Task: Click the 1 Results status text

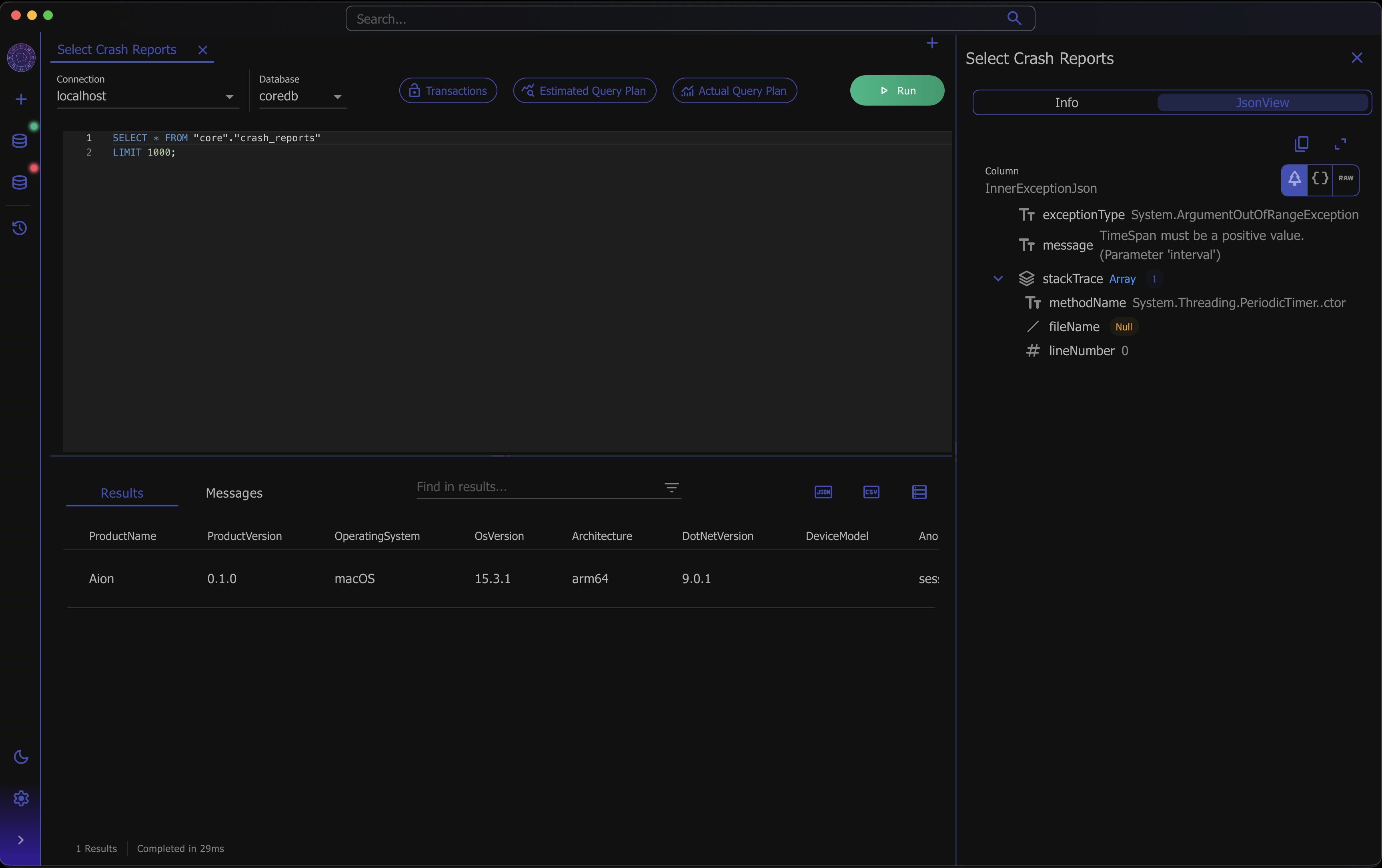Action: (96, 848)
